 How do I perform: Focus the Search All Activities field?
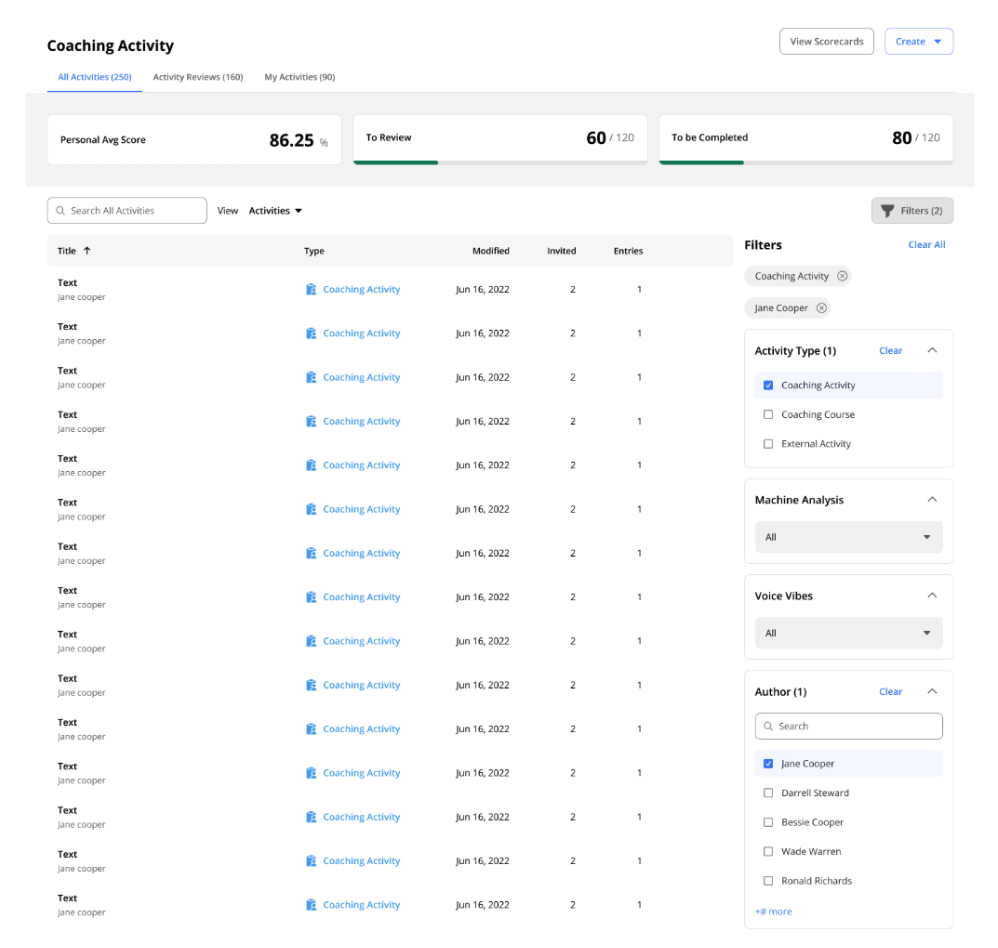click(x=127, y=211)
